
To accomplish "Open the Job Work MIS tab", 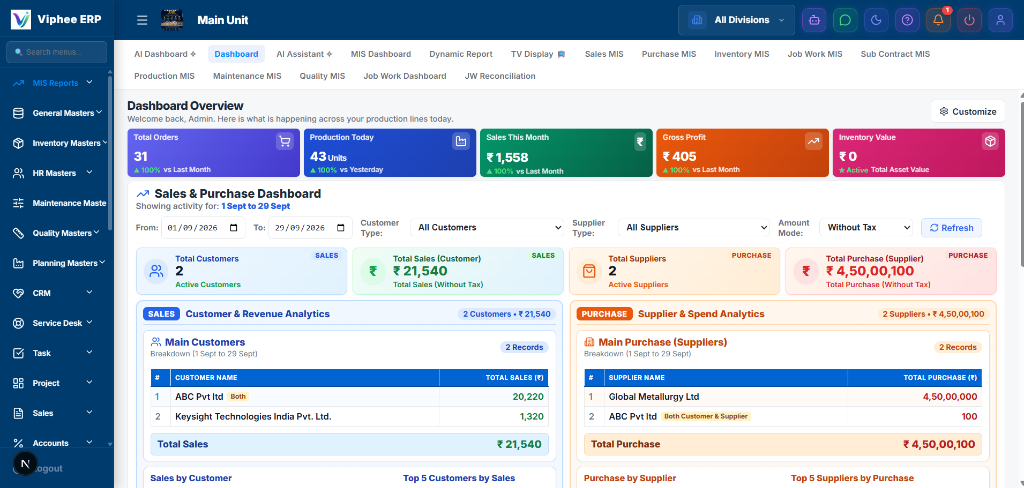I will coord(815,54).
